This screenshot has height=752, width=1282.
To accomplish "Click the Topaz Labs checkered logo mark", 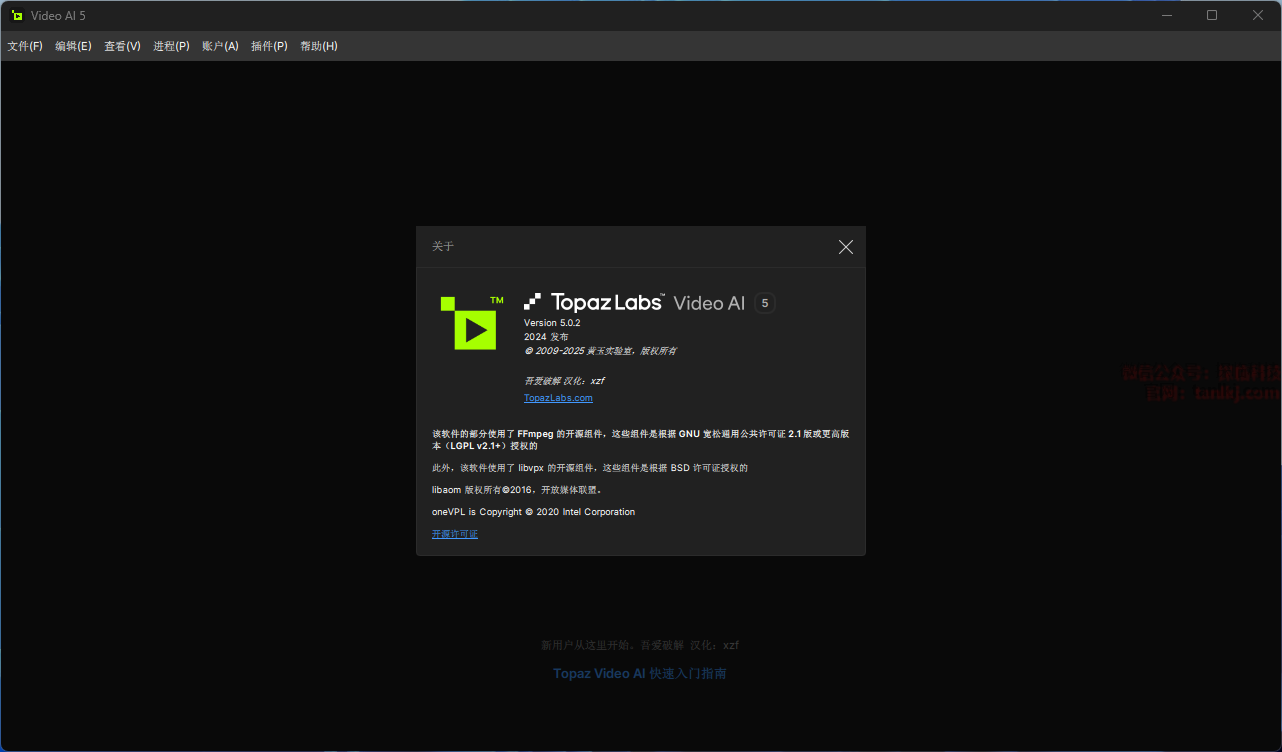I will coord(533,302).
